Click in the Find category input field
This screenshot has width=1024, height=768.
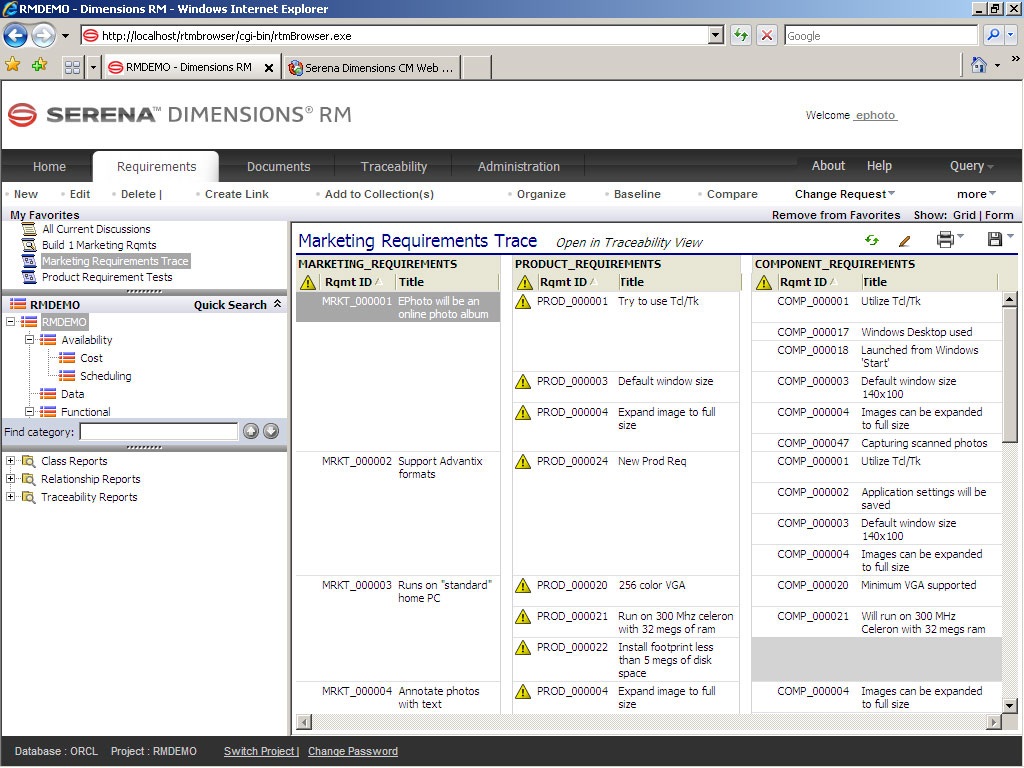point(159,431)
